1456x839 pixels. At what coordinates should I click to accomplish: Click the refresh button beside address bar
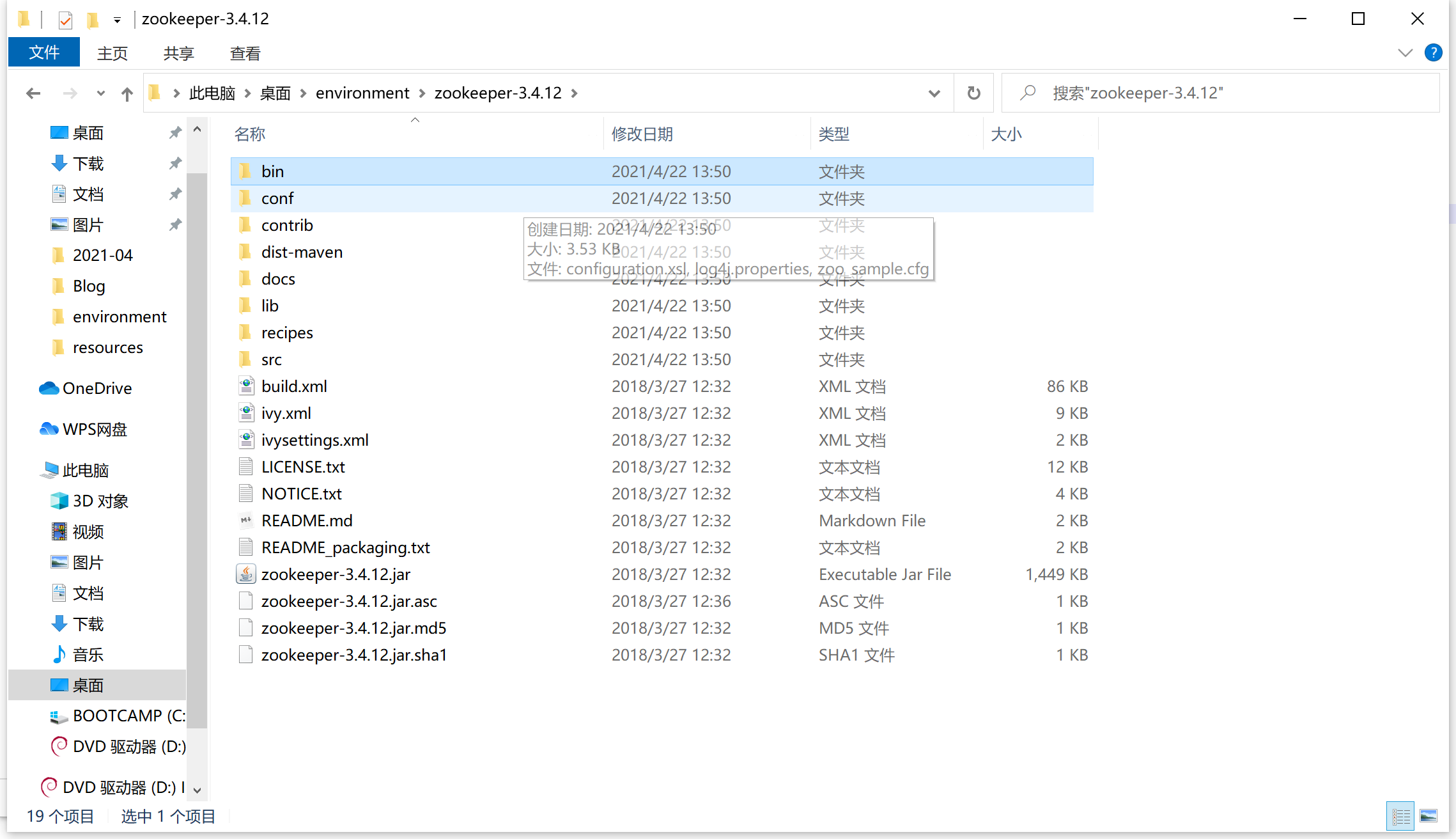(973, 93)
